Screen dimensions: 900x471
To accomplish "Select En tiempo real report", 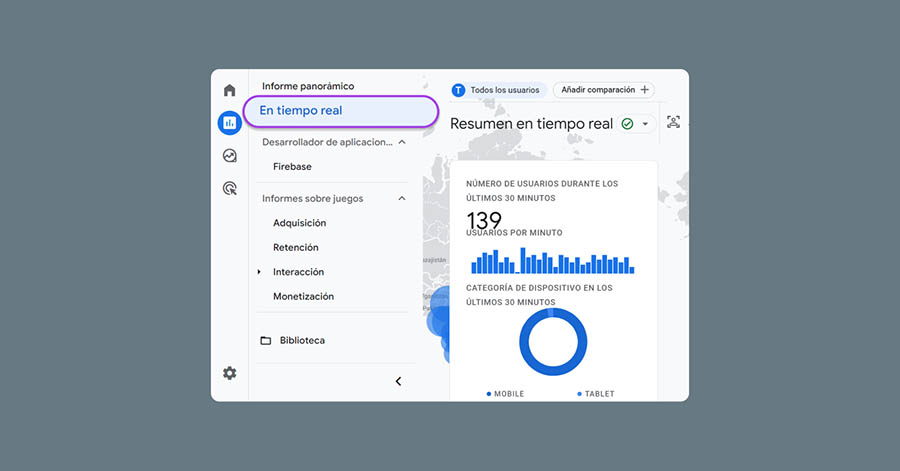I will (301, 111).
